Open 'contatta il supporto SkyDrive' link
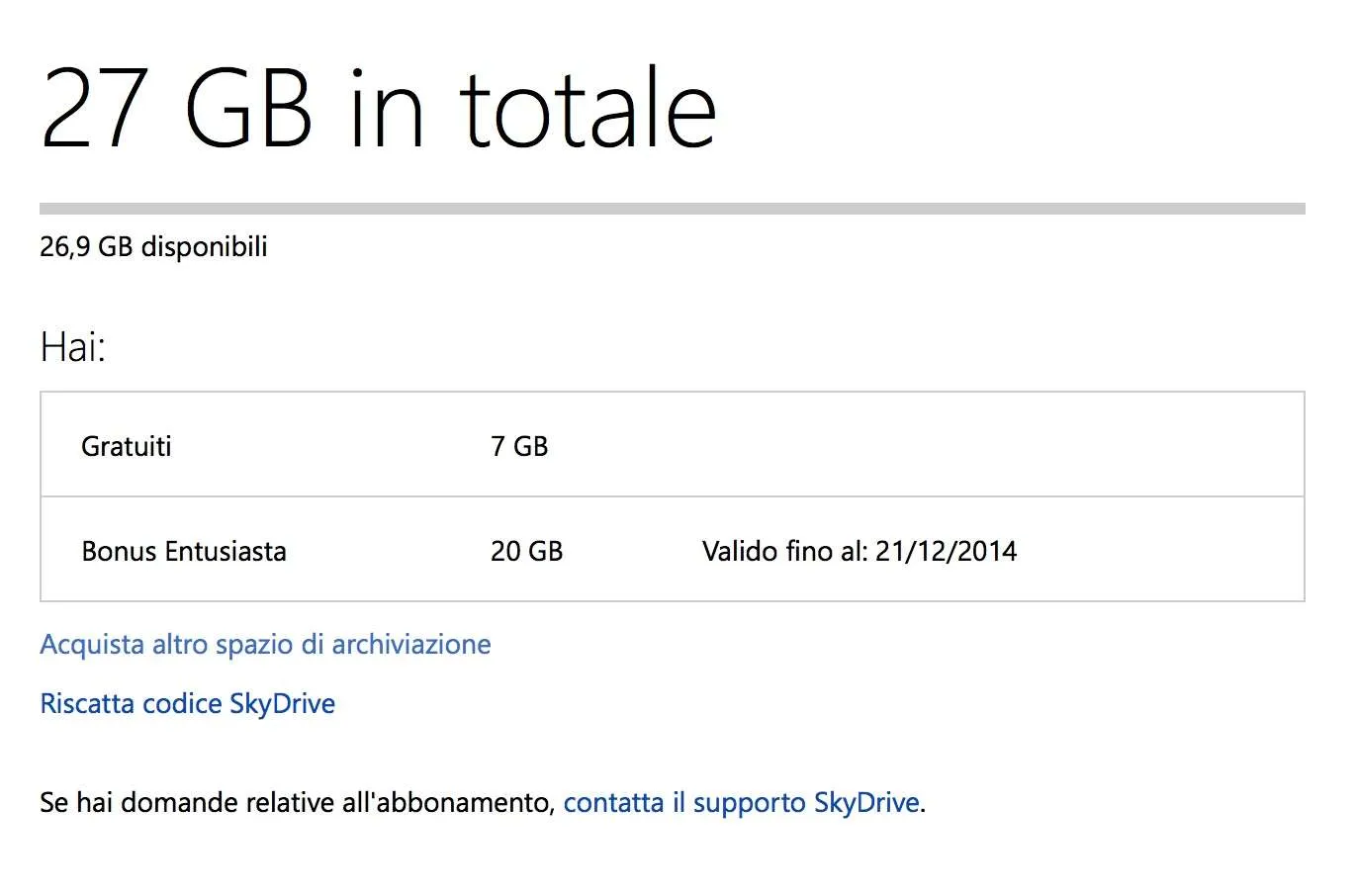 pyautogui.click(x=742, y=802)
